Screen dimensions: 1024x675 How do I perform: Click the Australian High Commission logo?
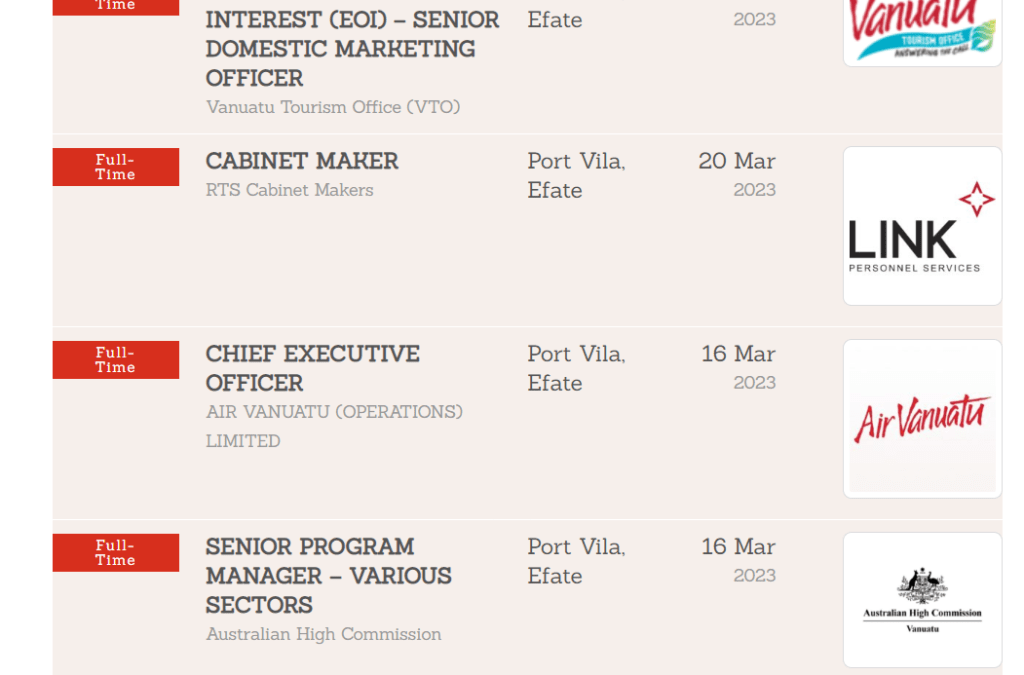(922, 600)
